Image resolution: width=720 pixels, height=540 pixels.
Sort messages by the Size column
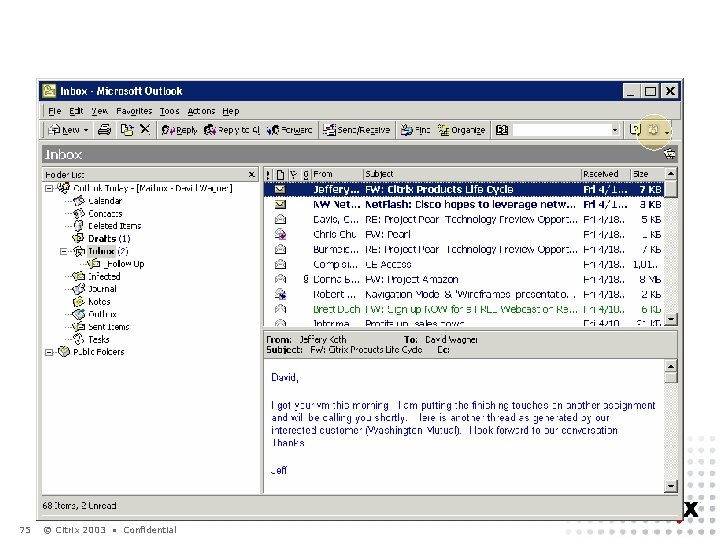pos(647,174)
